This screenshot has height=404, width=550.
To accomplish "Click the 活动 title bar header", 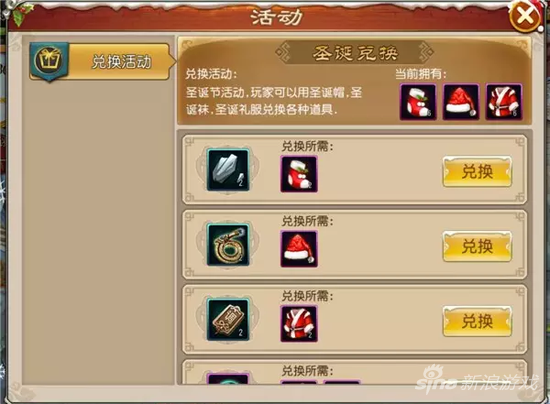I will pos(276,17).
